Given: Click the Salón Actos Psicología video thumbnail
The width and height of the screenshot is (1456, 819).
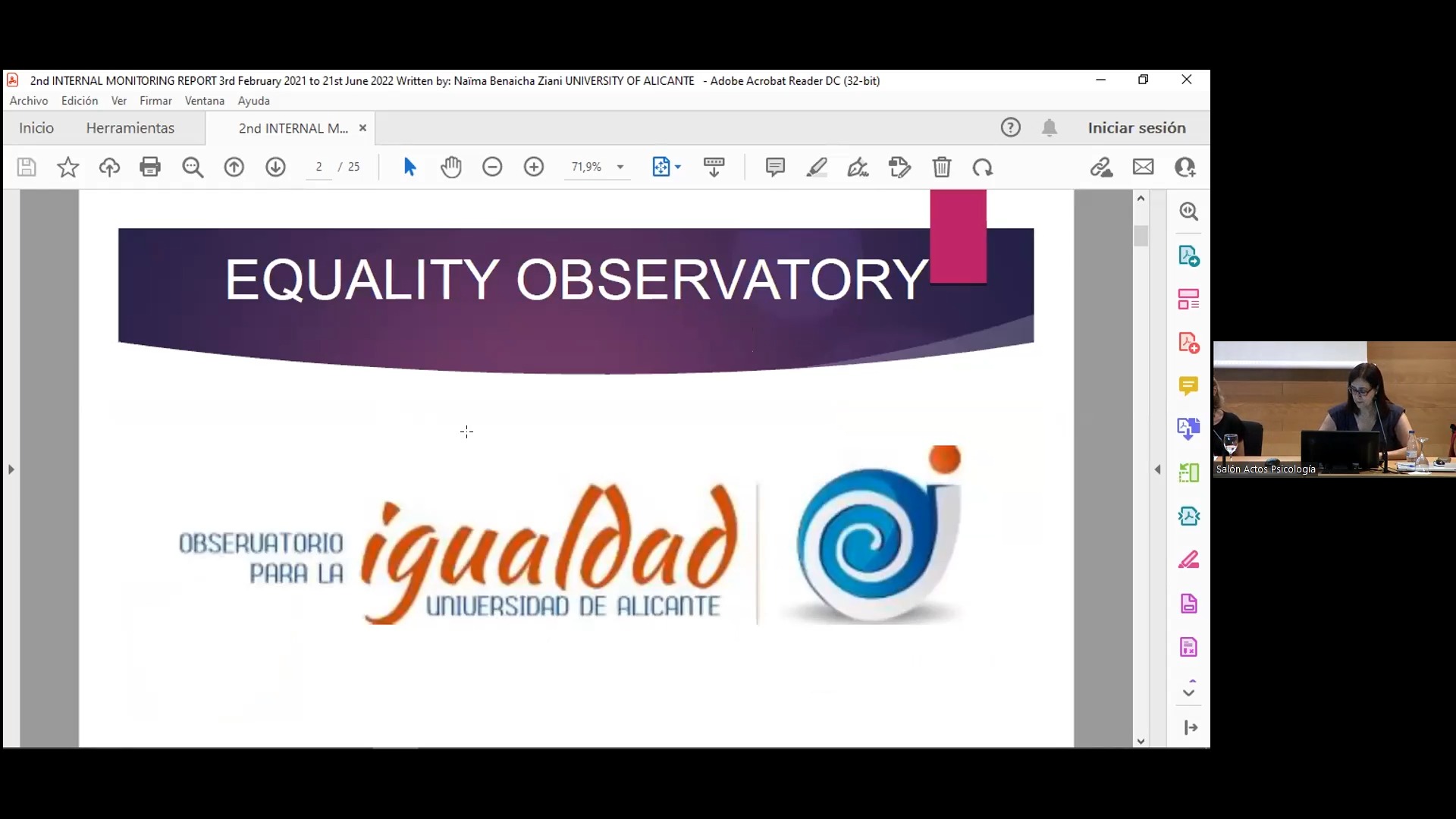Looking at the screenshot, I should 1335,409.
